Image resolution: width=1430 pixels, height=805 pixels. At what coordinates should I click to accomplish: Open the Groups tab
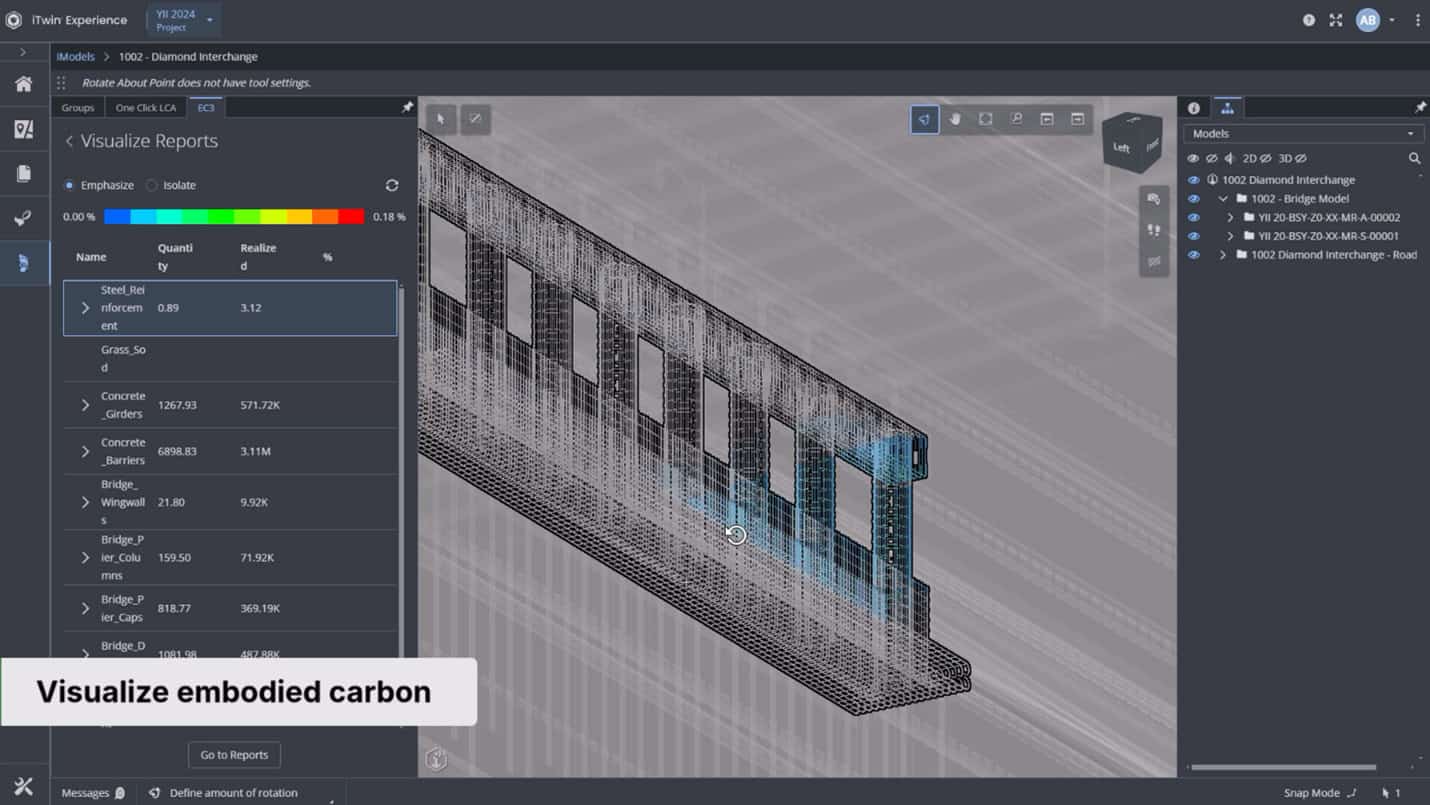77,107
